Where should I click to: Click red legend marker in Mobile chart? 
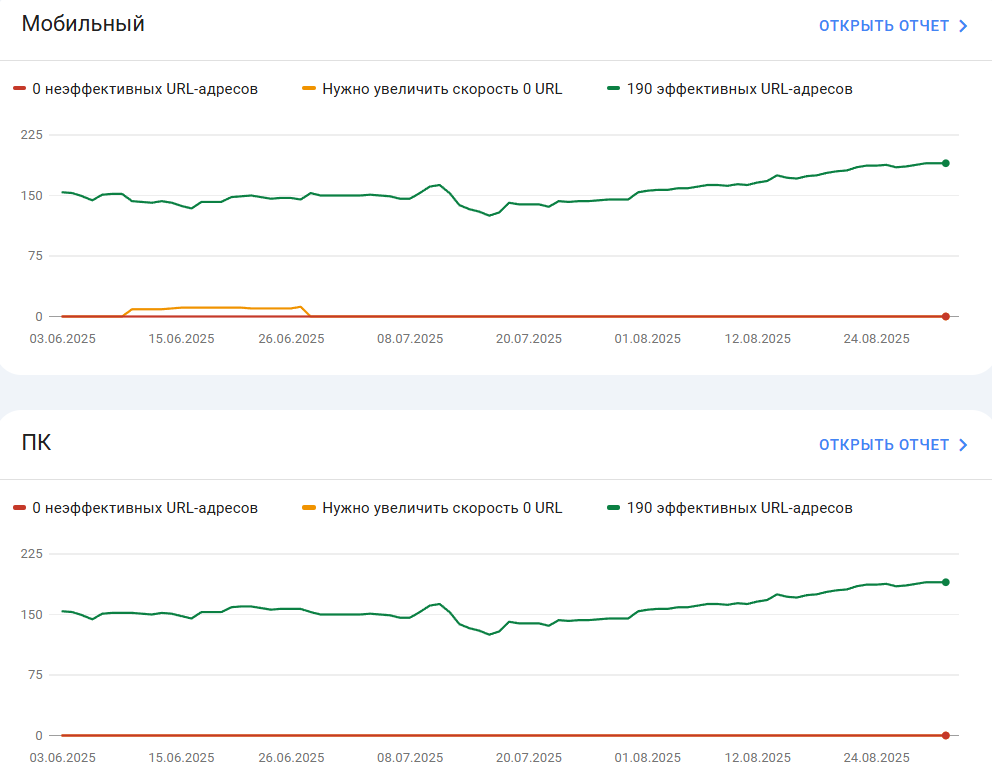[19, 89]
